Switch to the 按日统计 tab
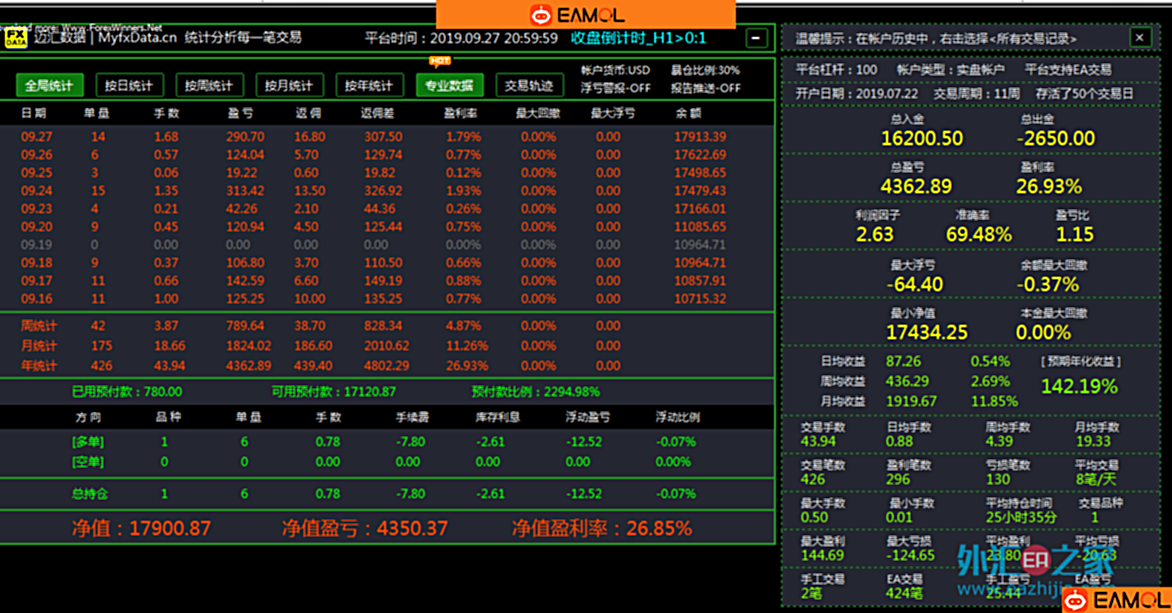The width and height of the screenshot is (1172, 613). pyautogui.click(x=129, y=86)
